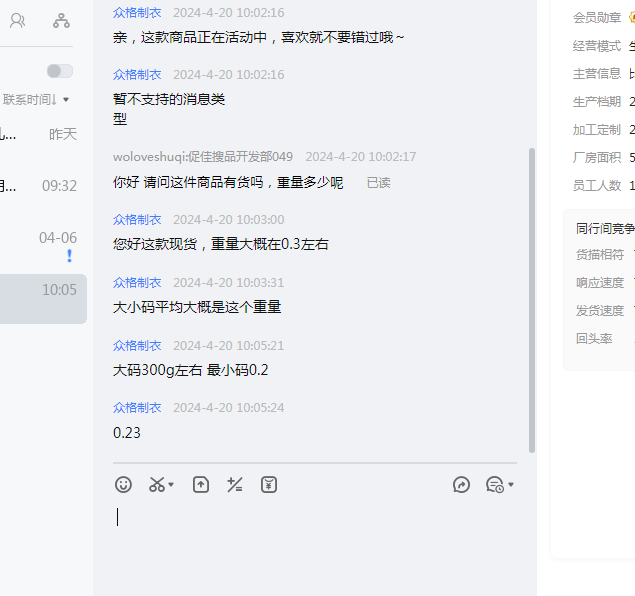Toggle the switch above contact list
635x596 pixels.
click(x=60, y=71)
